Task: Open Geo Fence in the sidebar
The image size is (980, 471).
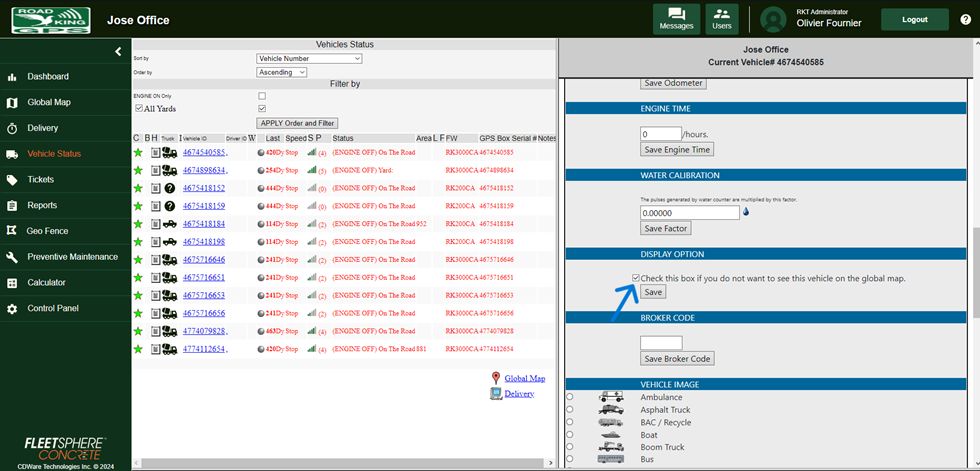Action: tap(47, 231)
